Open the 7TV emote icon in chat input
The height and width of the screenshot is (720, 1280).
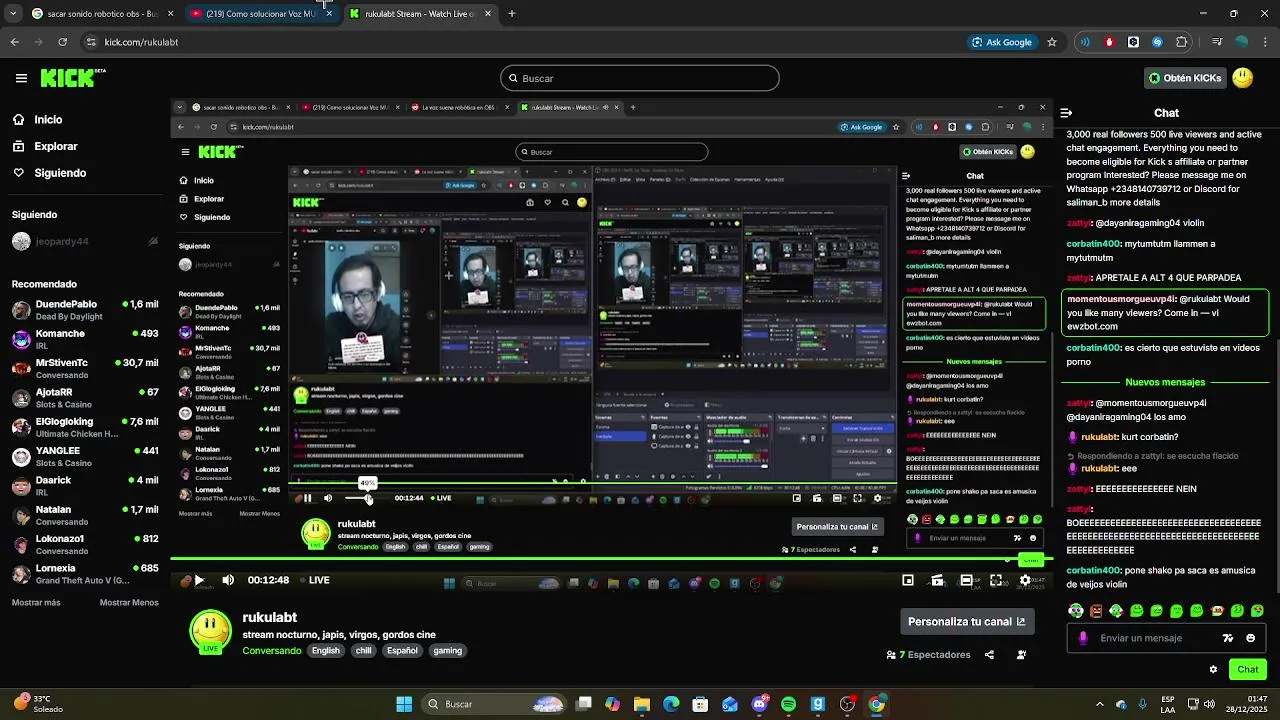pyautogui.click(x=1228, y=638)
